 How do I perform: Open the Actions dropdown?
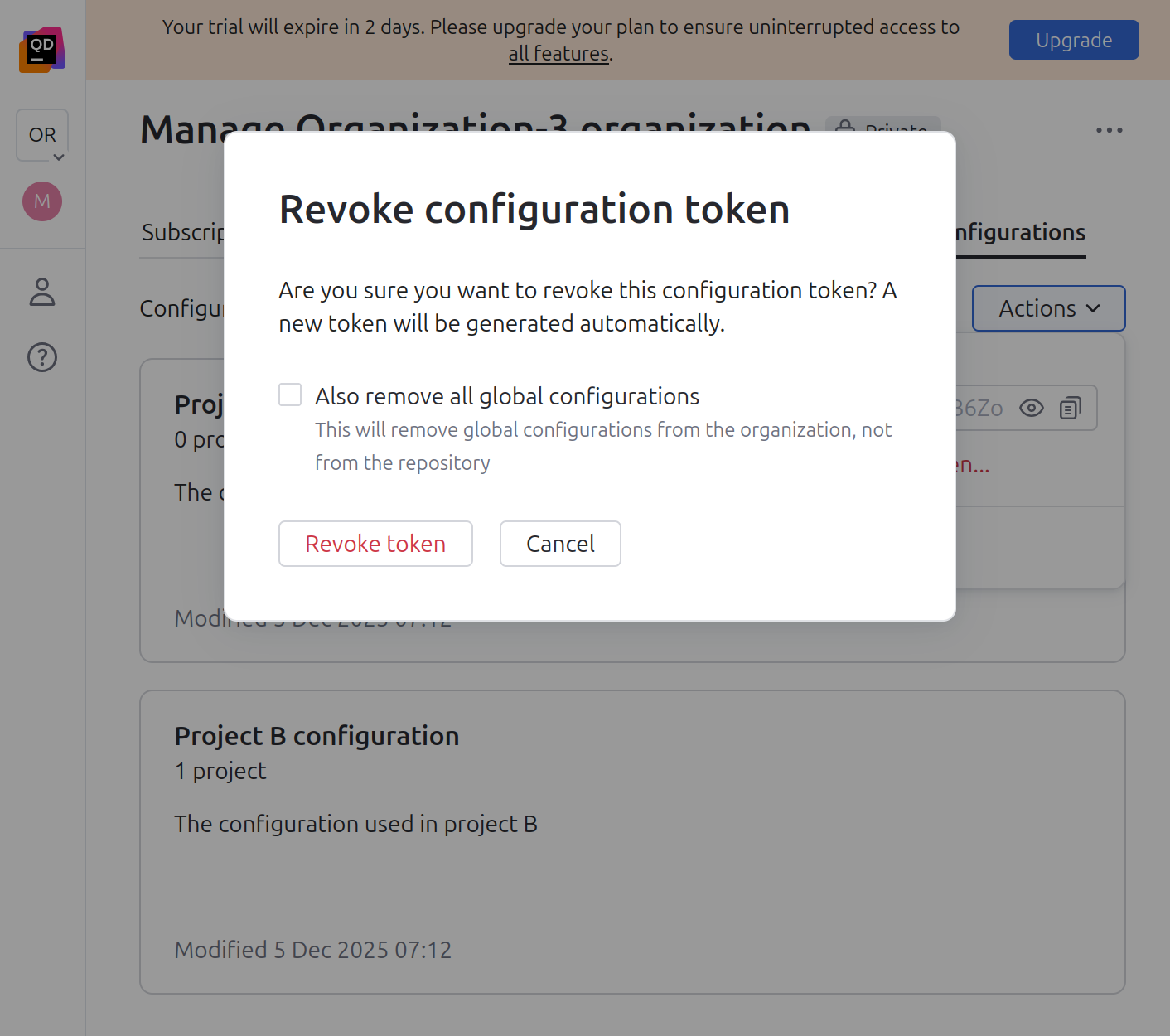point(1048,308)
